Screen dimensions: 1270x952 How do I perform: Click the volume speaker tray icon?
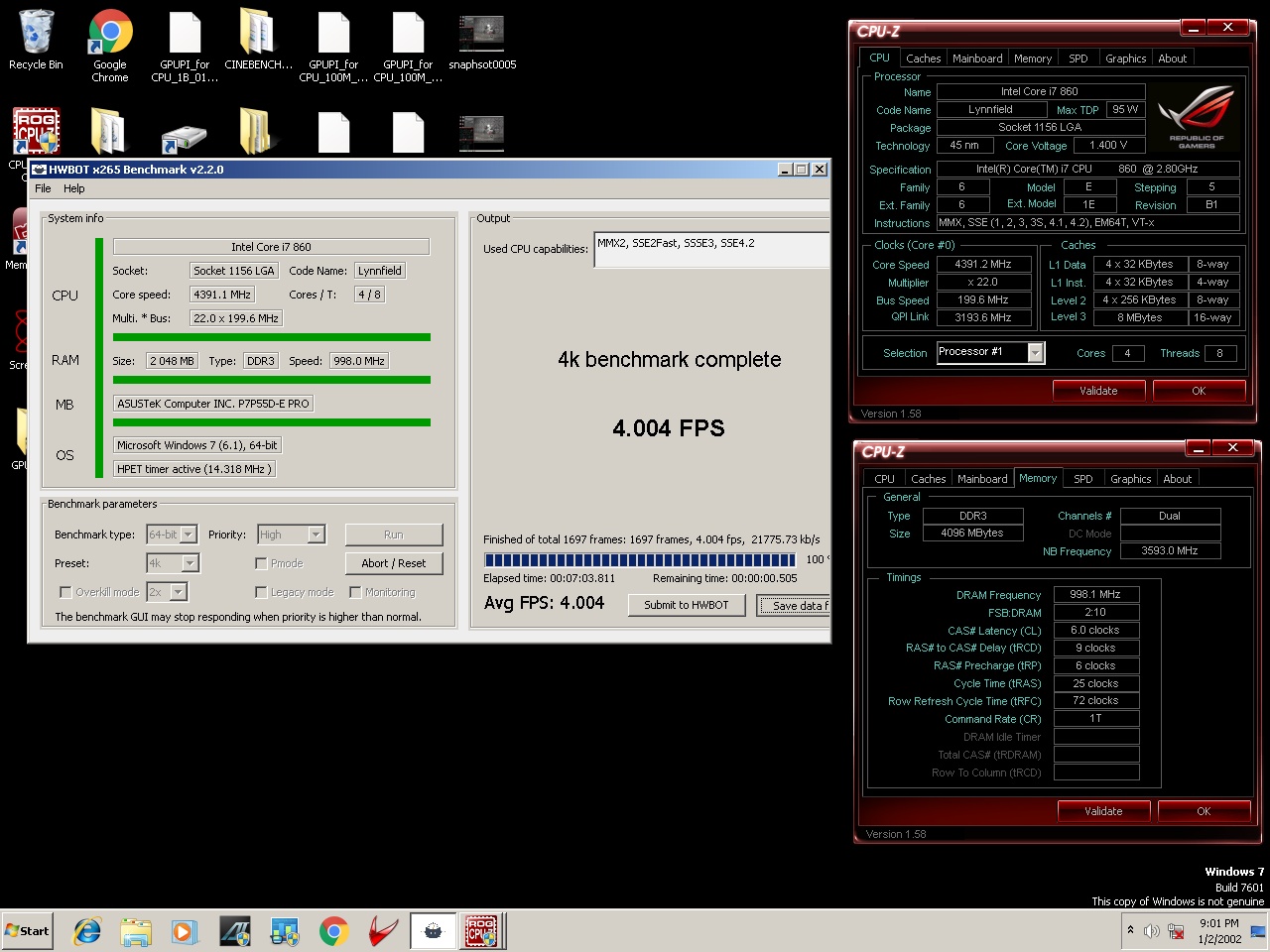[1152, 931]
